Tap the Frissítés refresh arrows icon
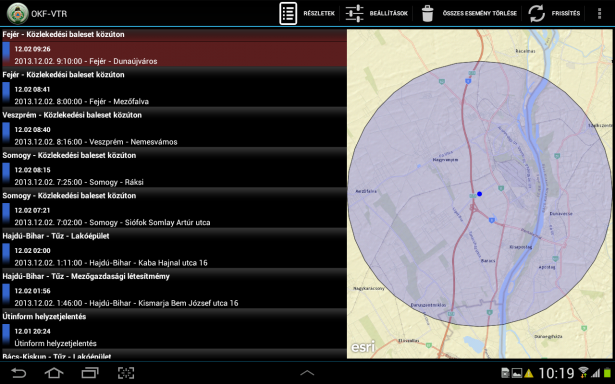Image resolution: width=615 pixels, height=384 pixels. (537, 13)
